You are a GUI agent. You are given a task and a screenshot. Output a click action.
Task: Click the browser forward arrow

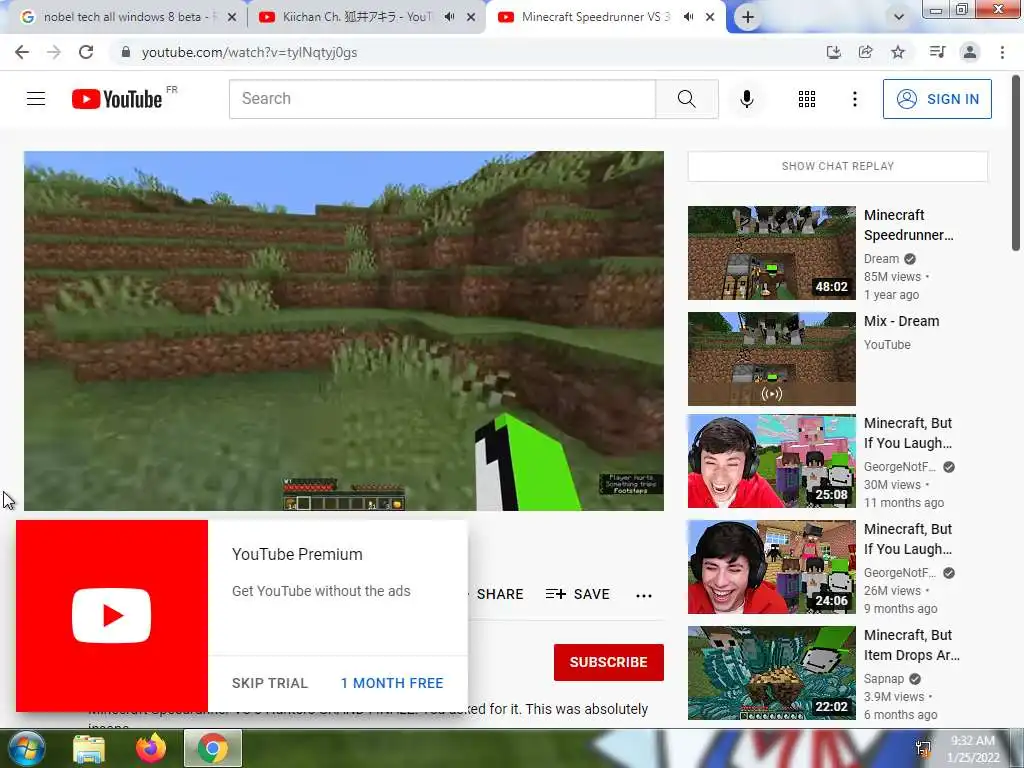click(54, 52)
